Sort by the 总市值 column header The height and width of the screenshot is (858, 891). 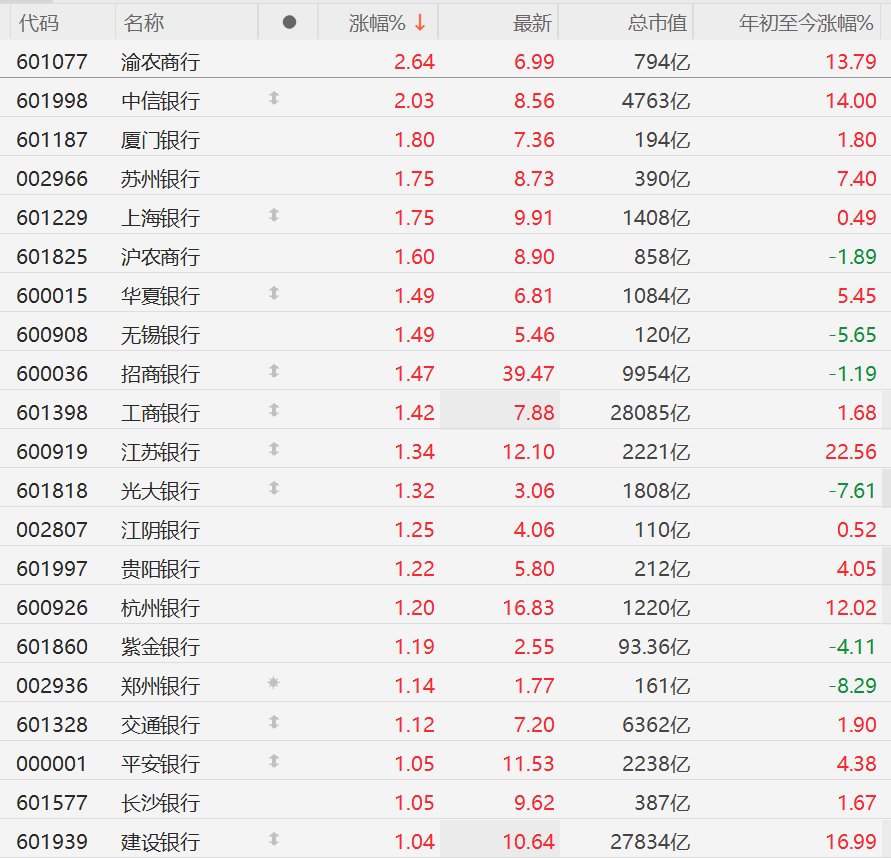click(x=657, y=23)
